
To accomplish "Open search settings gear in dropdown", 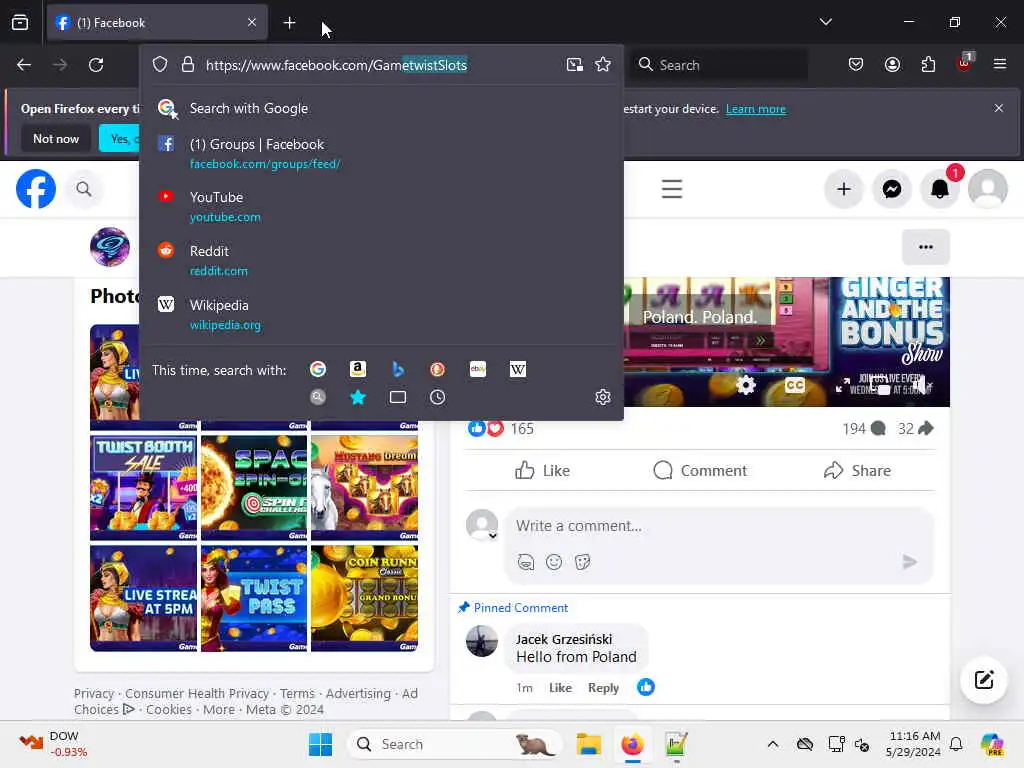I will [603, 397].
